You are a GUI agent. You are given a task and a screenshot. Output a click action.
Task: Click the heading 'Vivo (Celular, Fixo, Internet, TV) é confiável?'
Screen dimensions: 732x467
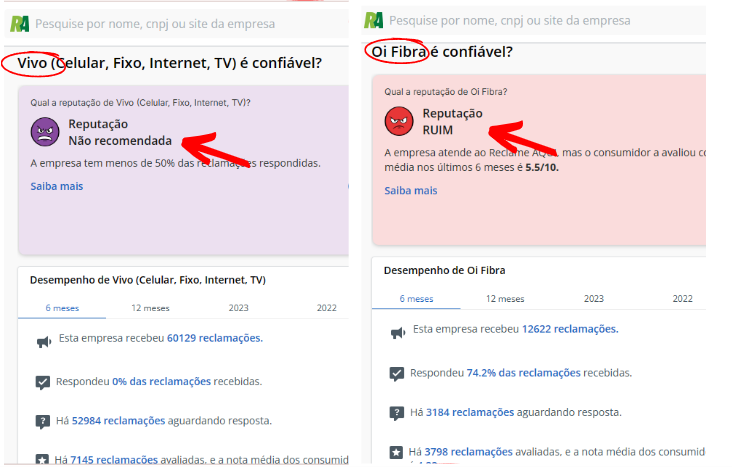[x=169, y=63]
